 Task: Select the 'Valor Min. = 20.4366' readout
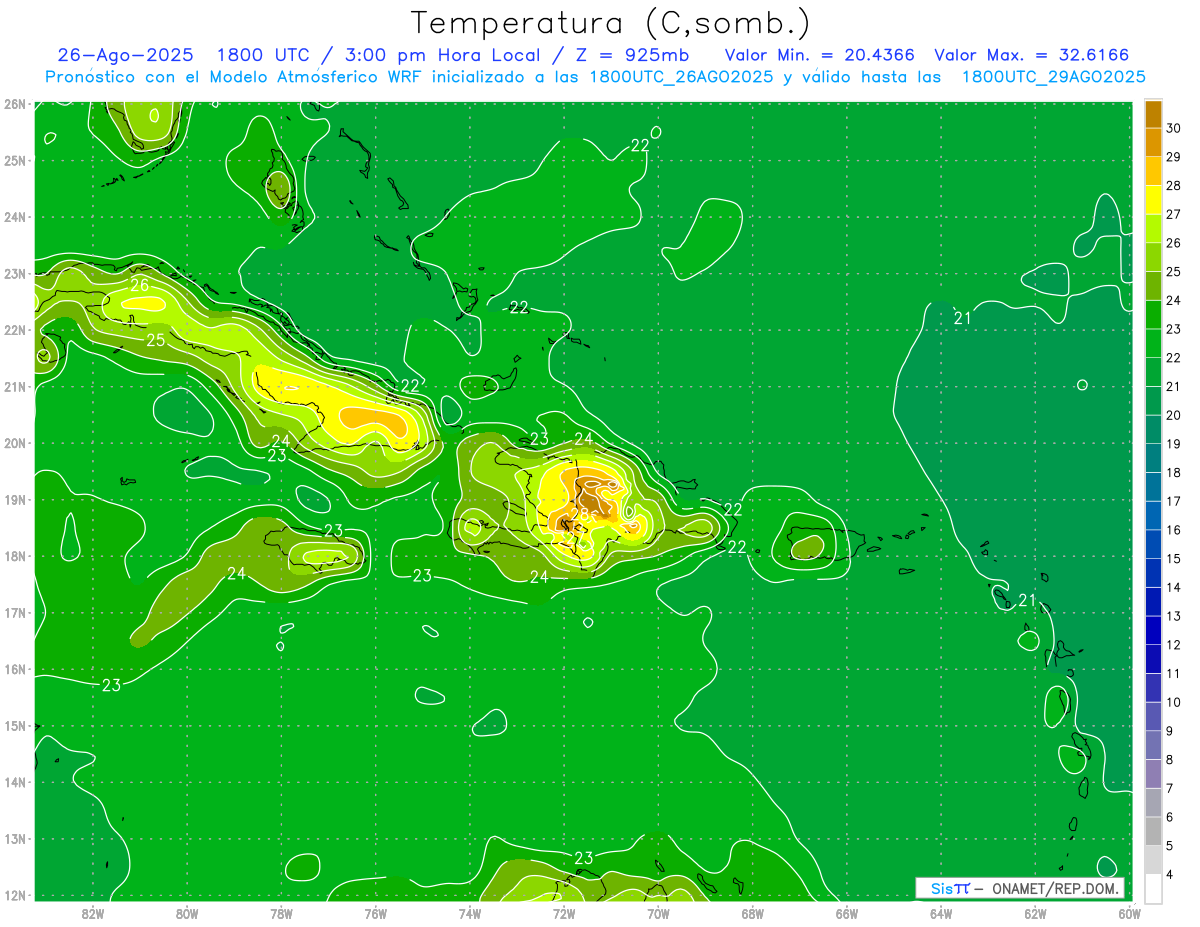click(x=819, y=55)
